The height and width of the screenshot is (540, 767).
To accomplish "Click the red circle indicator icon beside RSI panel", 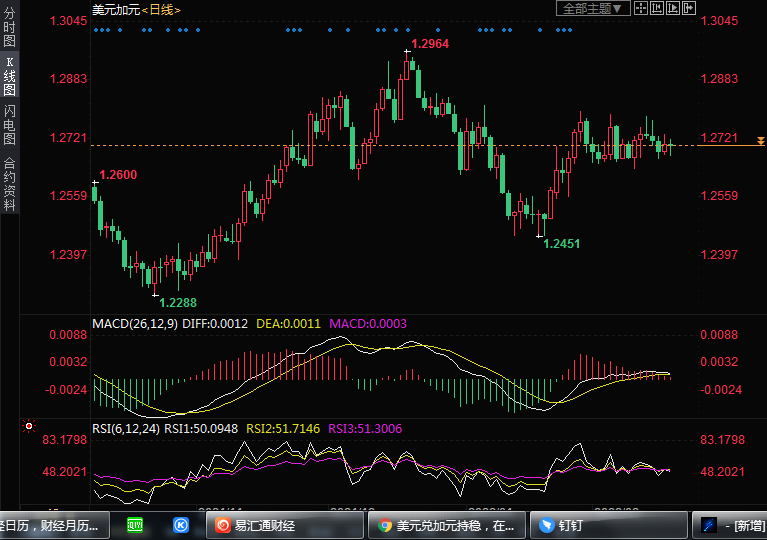I will pos(29,426).
